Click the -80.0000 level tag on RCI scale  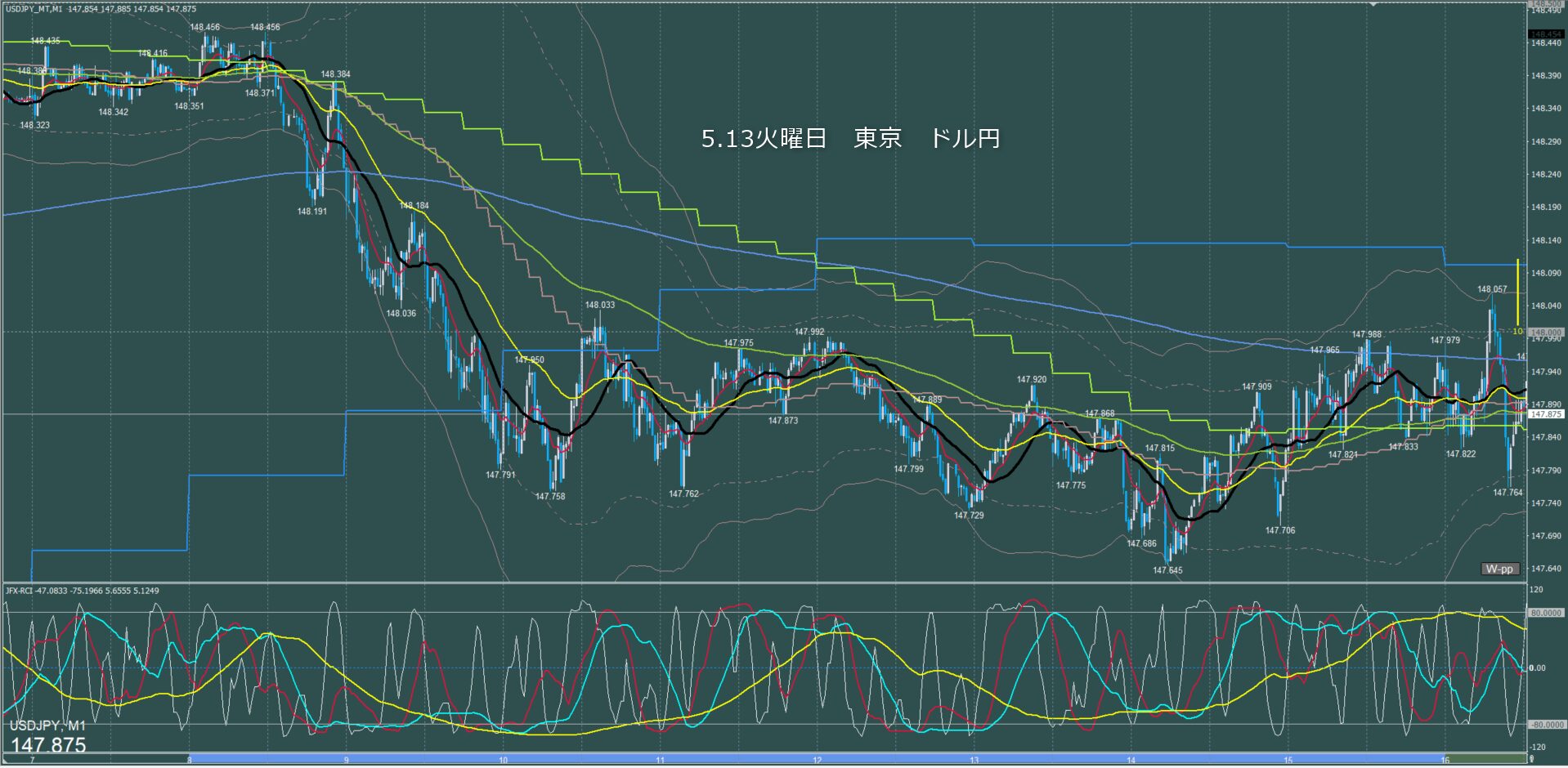point(1546,725)
